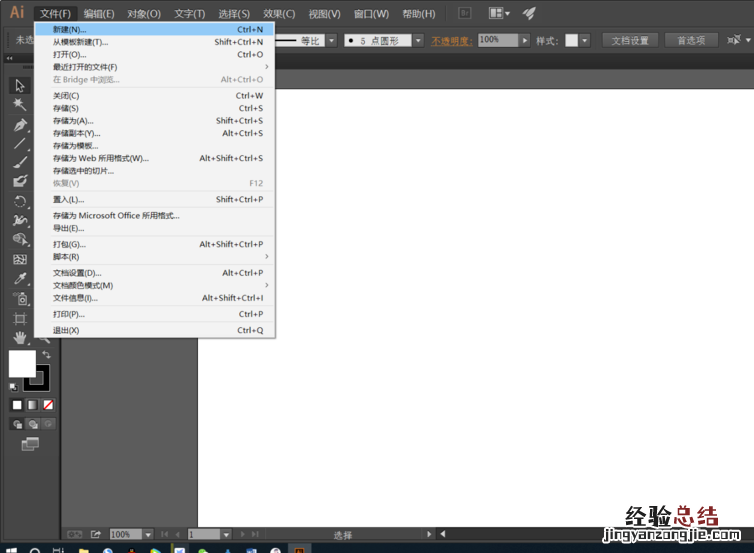Open the 窗口(W) menu

(371, 14)
